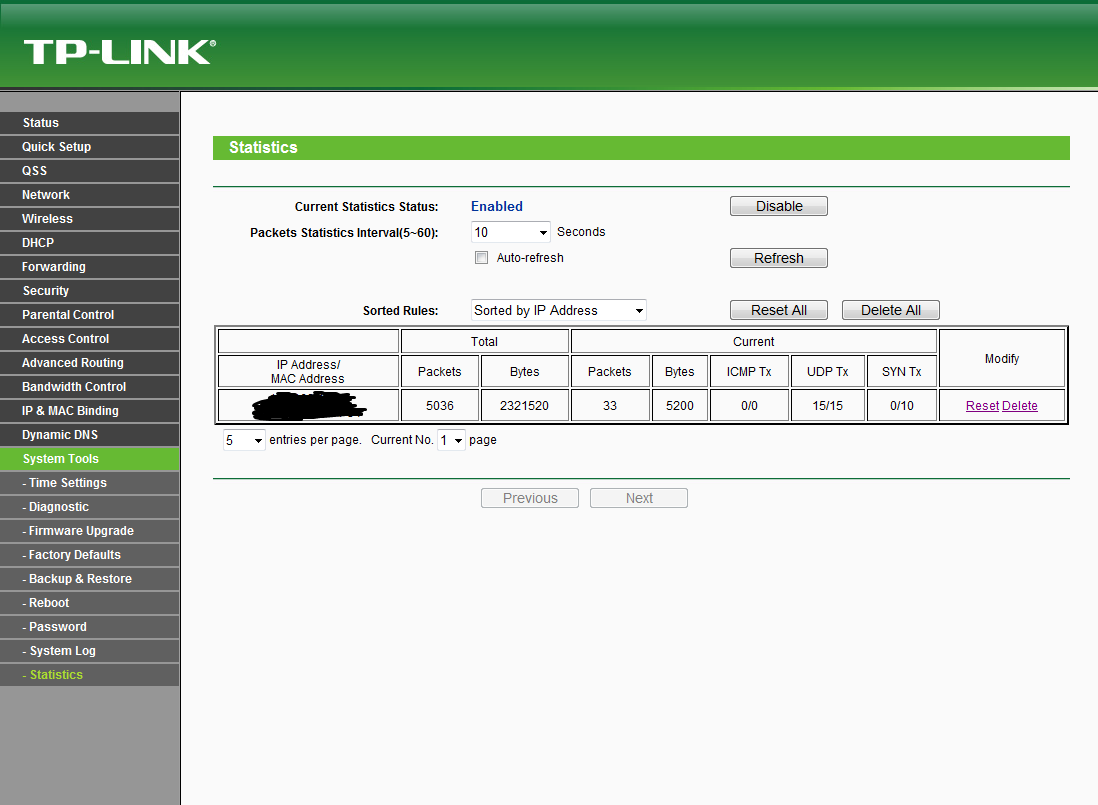Go to Quick Setup
The height and width of the screenshot is (805, 1098).
click(x=90, y=147)
